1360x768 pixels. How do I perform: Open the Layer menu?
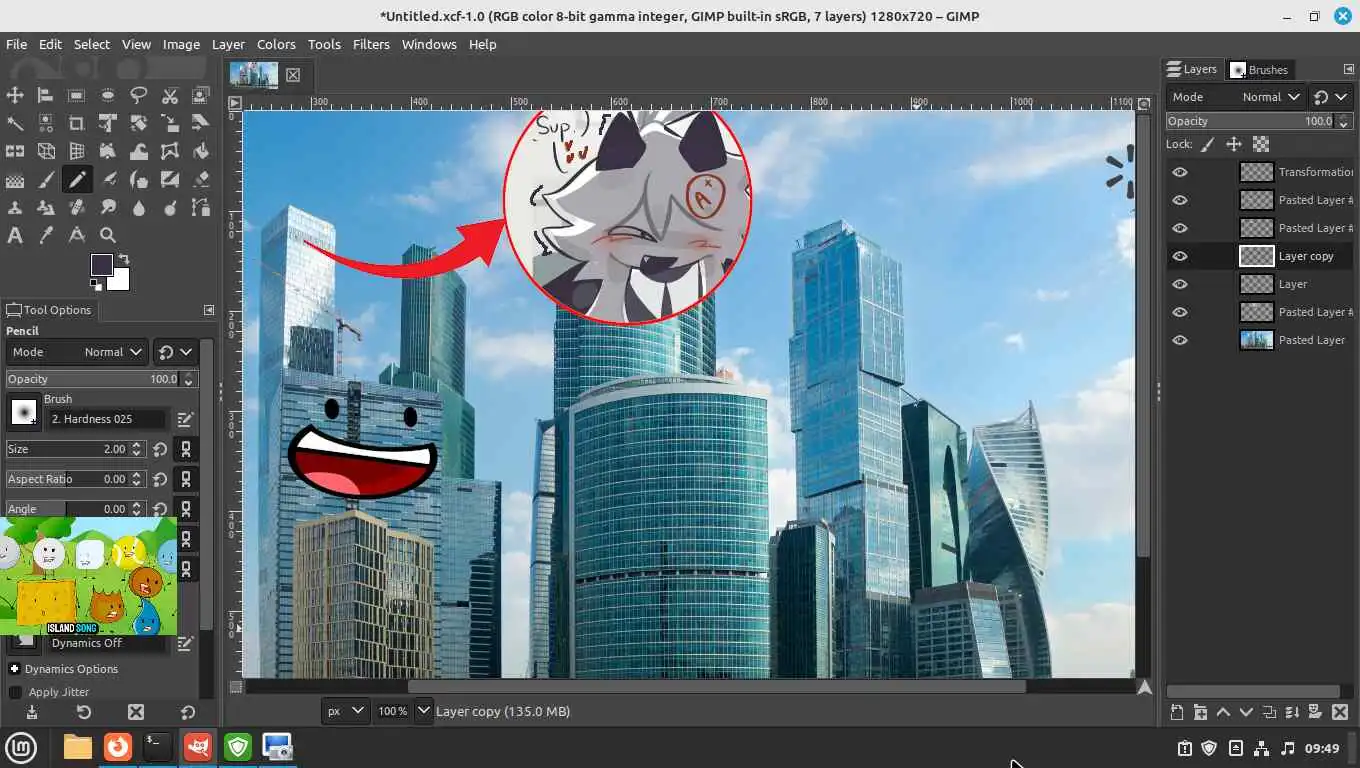coord(228,44)
